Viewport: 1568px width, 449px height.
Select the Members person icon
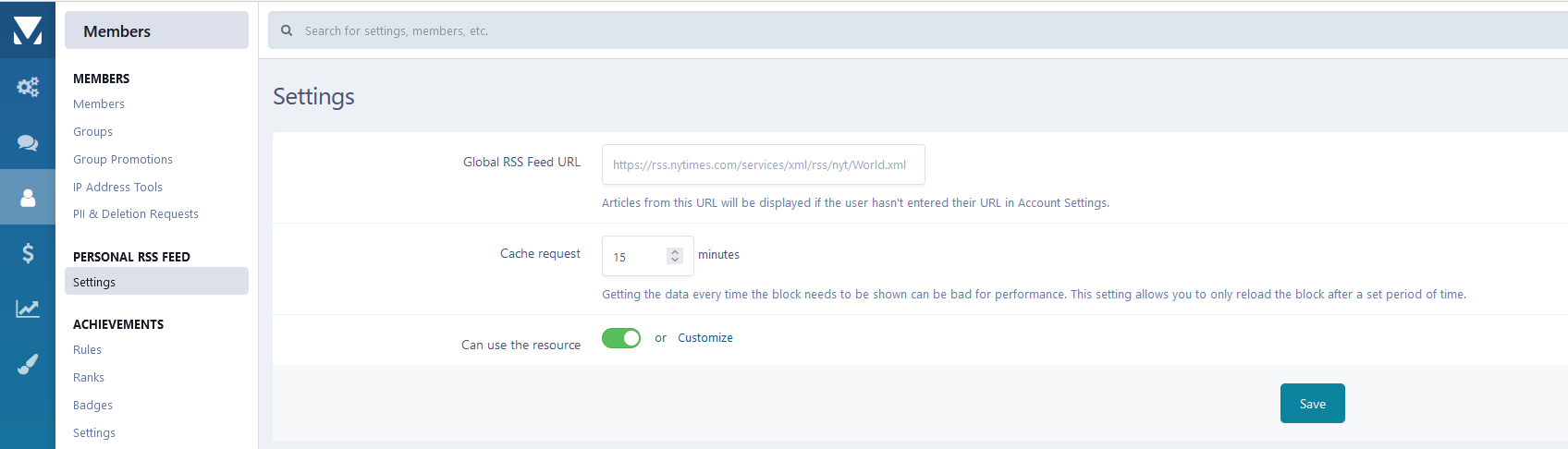28,198
